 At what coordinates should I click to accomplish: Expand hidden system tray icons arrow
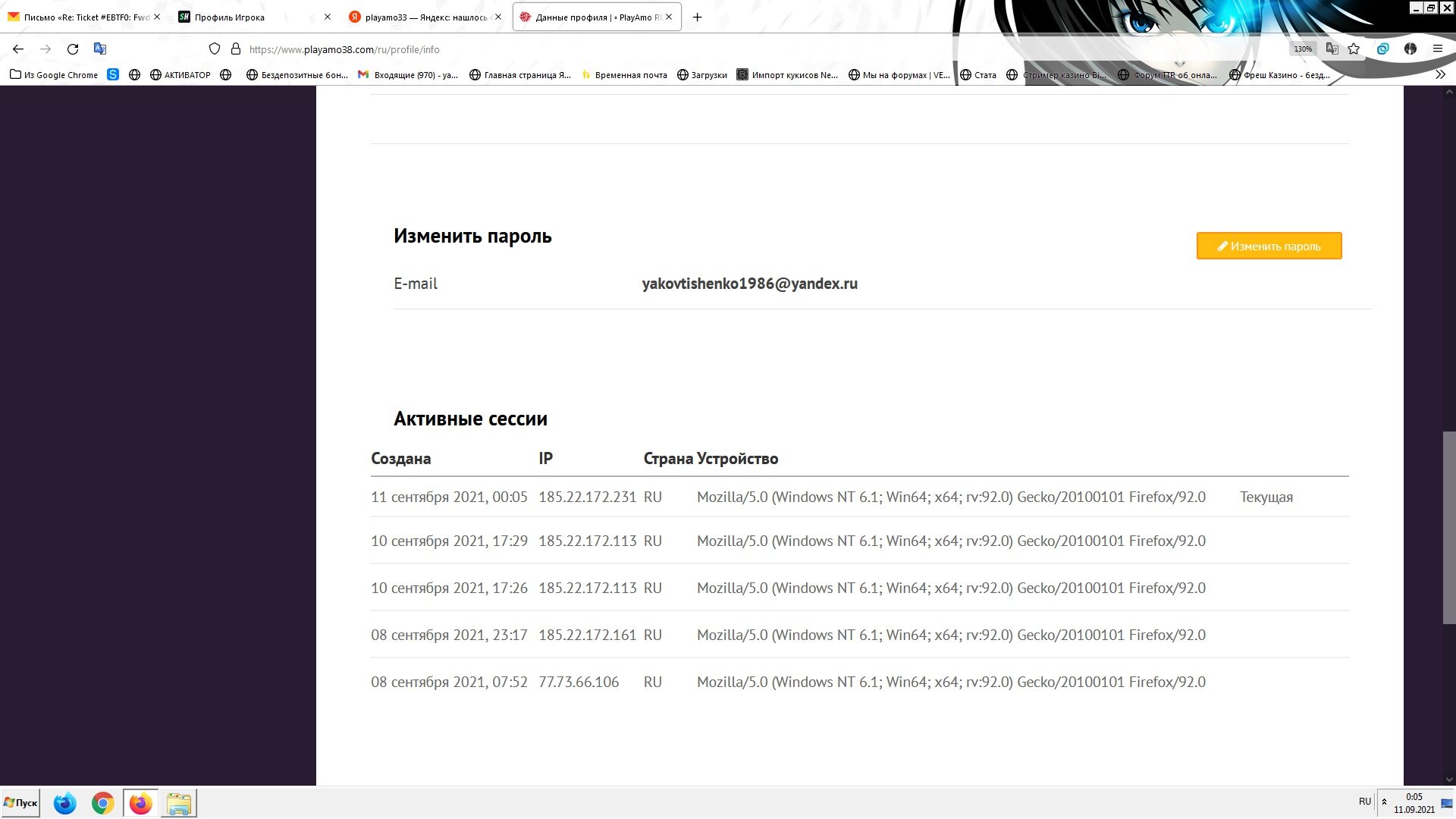tap(1384, 802)
